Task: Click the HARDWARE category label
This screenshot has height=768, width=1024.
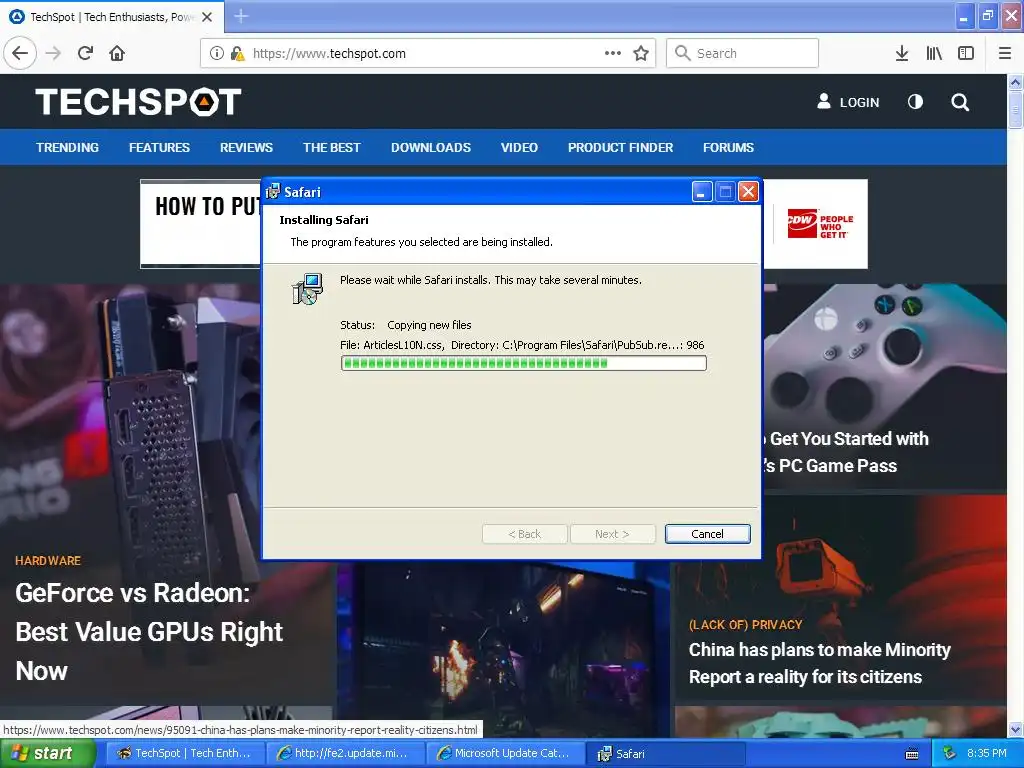Action: tap(48, 560)
